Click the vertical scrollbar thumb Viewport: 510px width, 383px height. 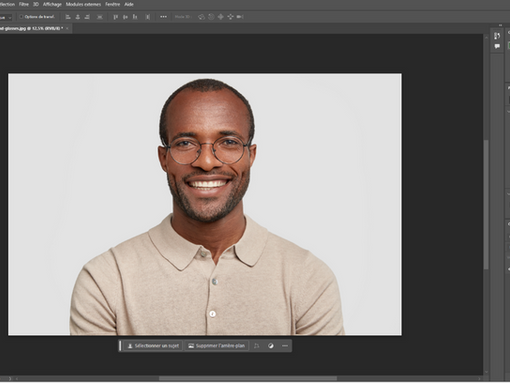pyautogui.click(x=486, y=204)
